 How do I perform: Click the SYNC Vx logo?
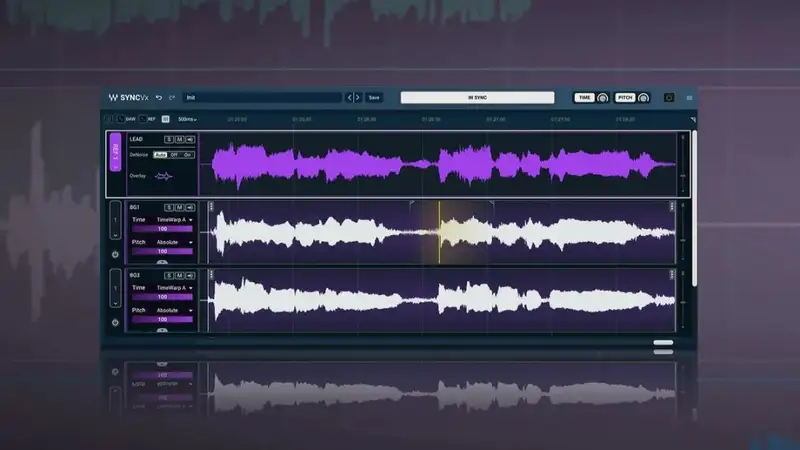pos(129,97)
